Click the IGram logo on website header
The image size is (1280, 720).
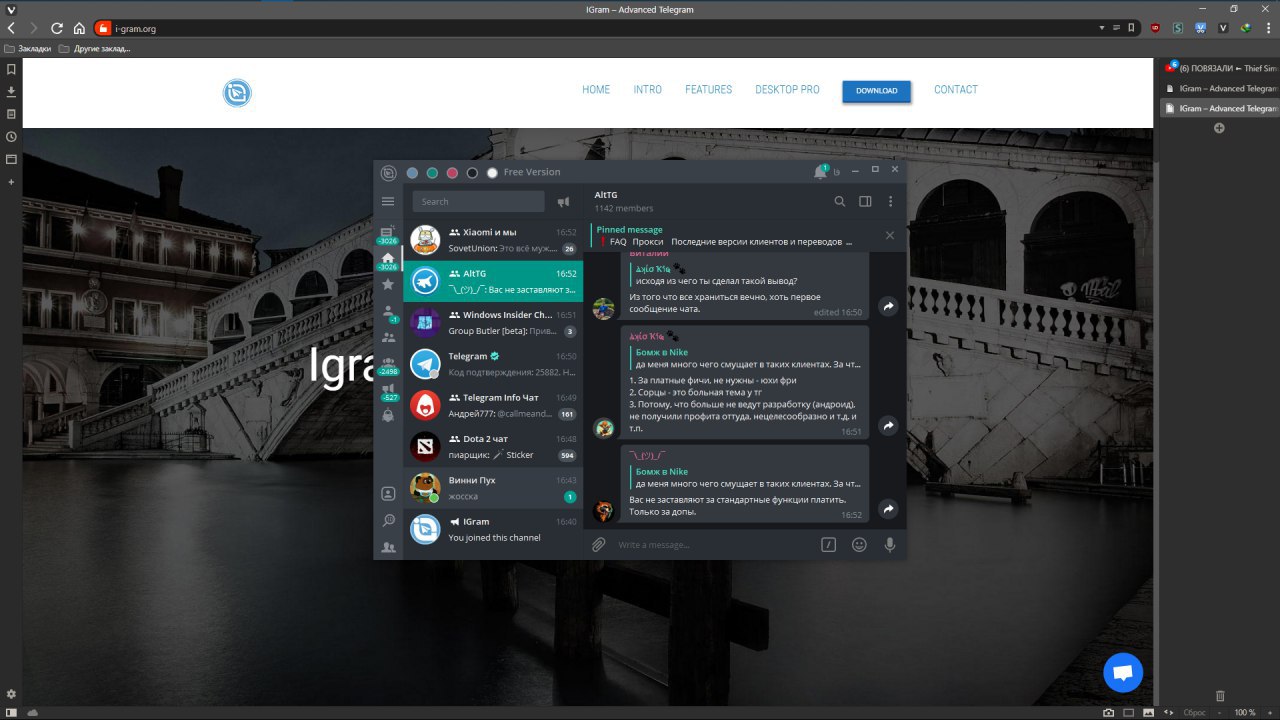point(237,94)
